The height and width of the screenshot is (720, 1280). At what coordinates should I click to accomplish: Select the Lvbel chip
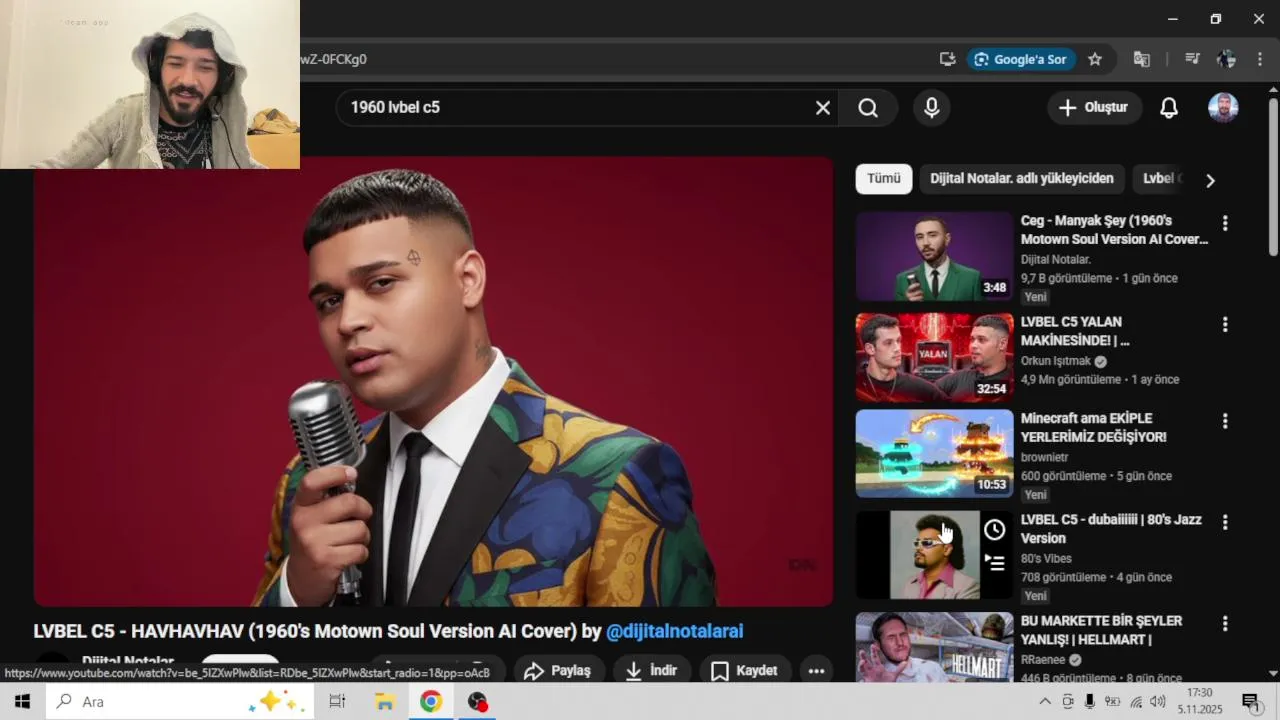pos(1162,179)
